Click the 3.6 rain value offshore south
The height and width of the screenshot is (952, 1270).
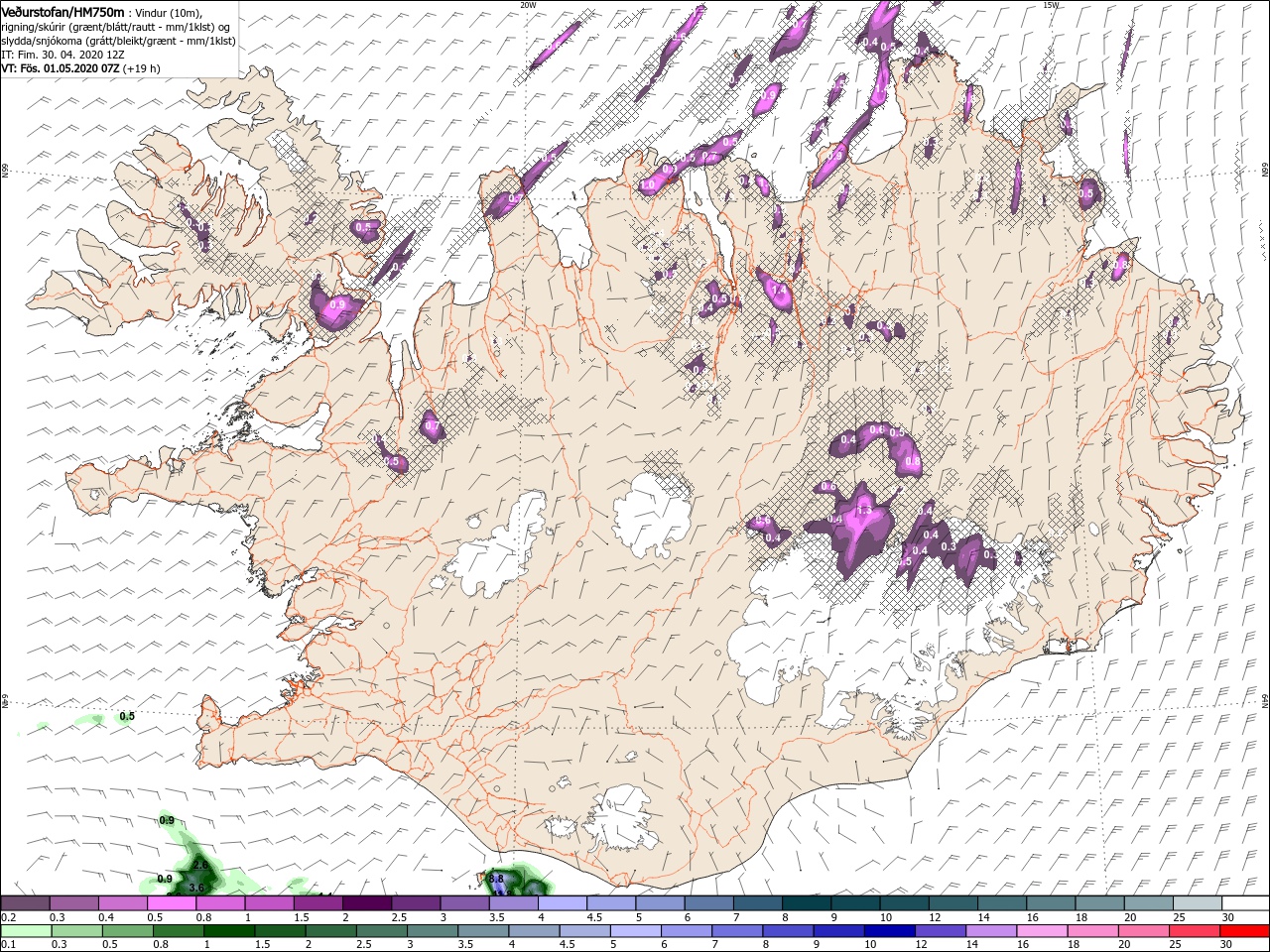[x=195, y=887]
